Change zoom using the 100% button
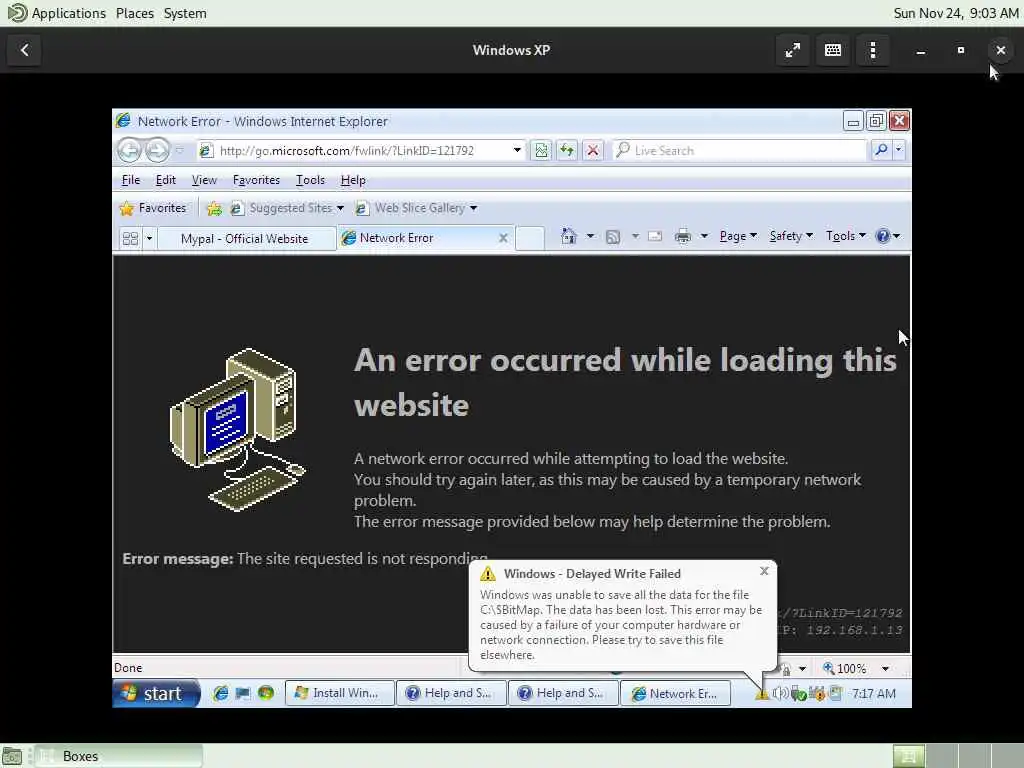 pos(844,669)
